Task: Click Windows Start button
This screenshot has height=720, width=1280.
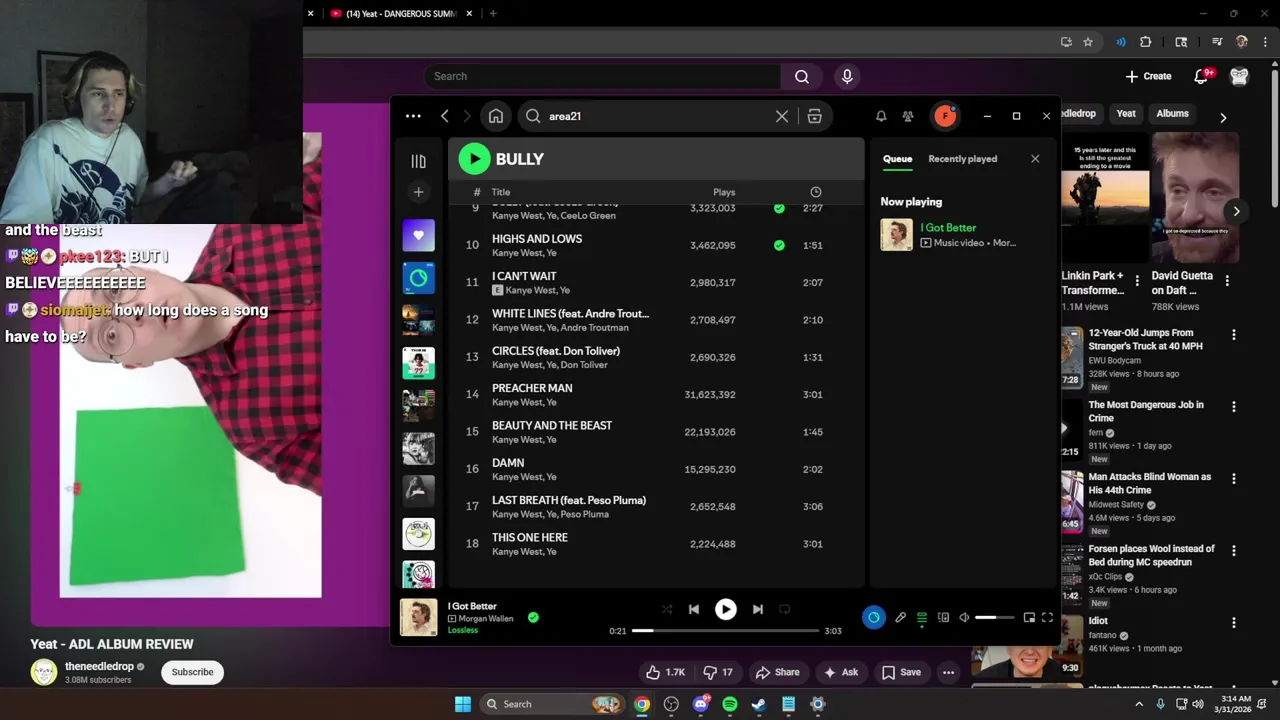Action: point(463,704)
